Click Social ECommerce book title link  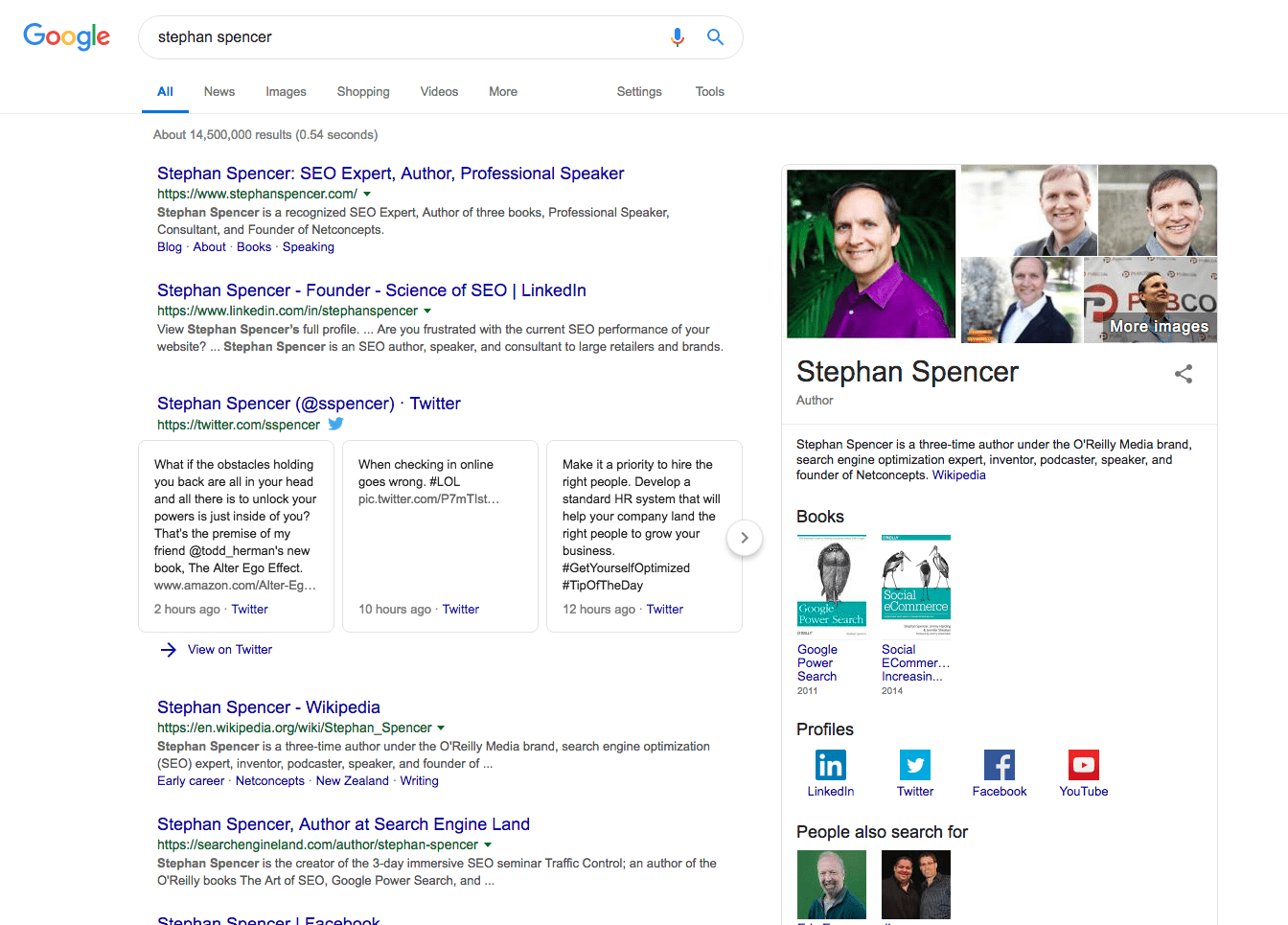tap(916, 663)
